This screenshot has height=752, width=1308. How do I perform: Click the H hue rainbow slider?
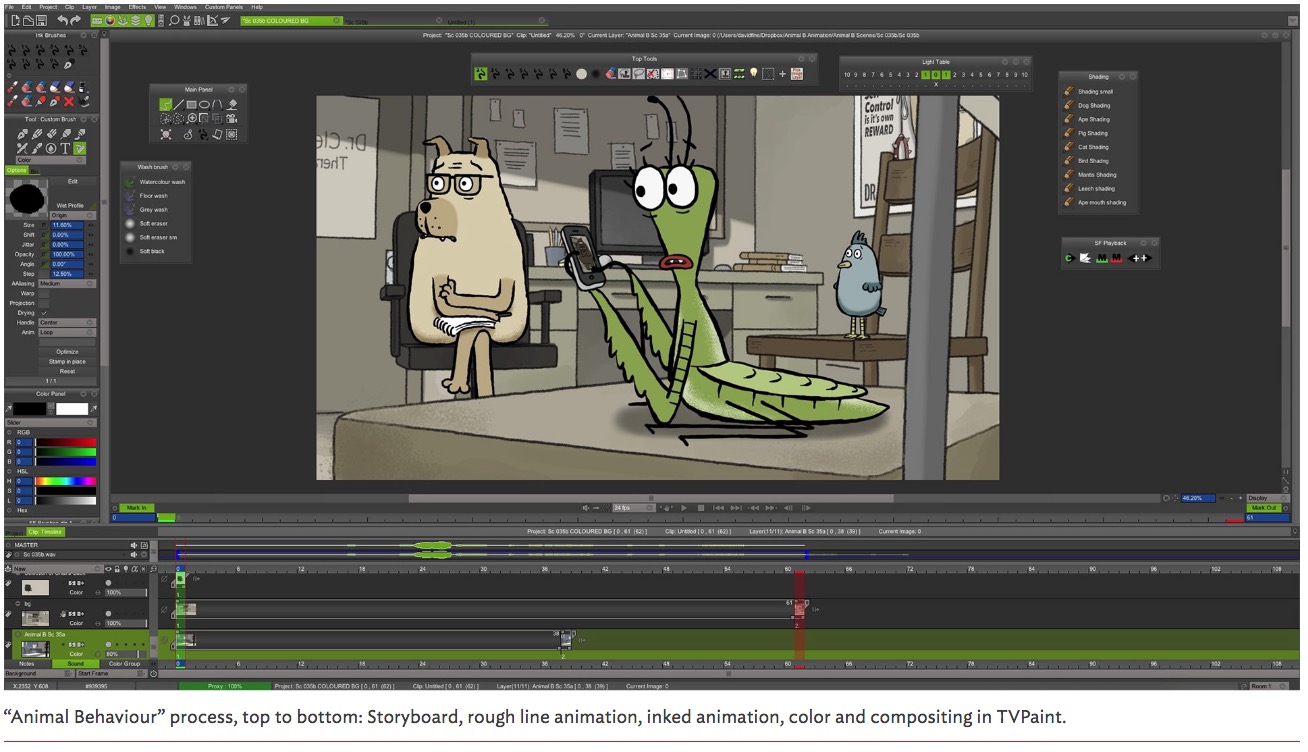66,481
